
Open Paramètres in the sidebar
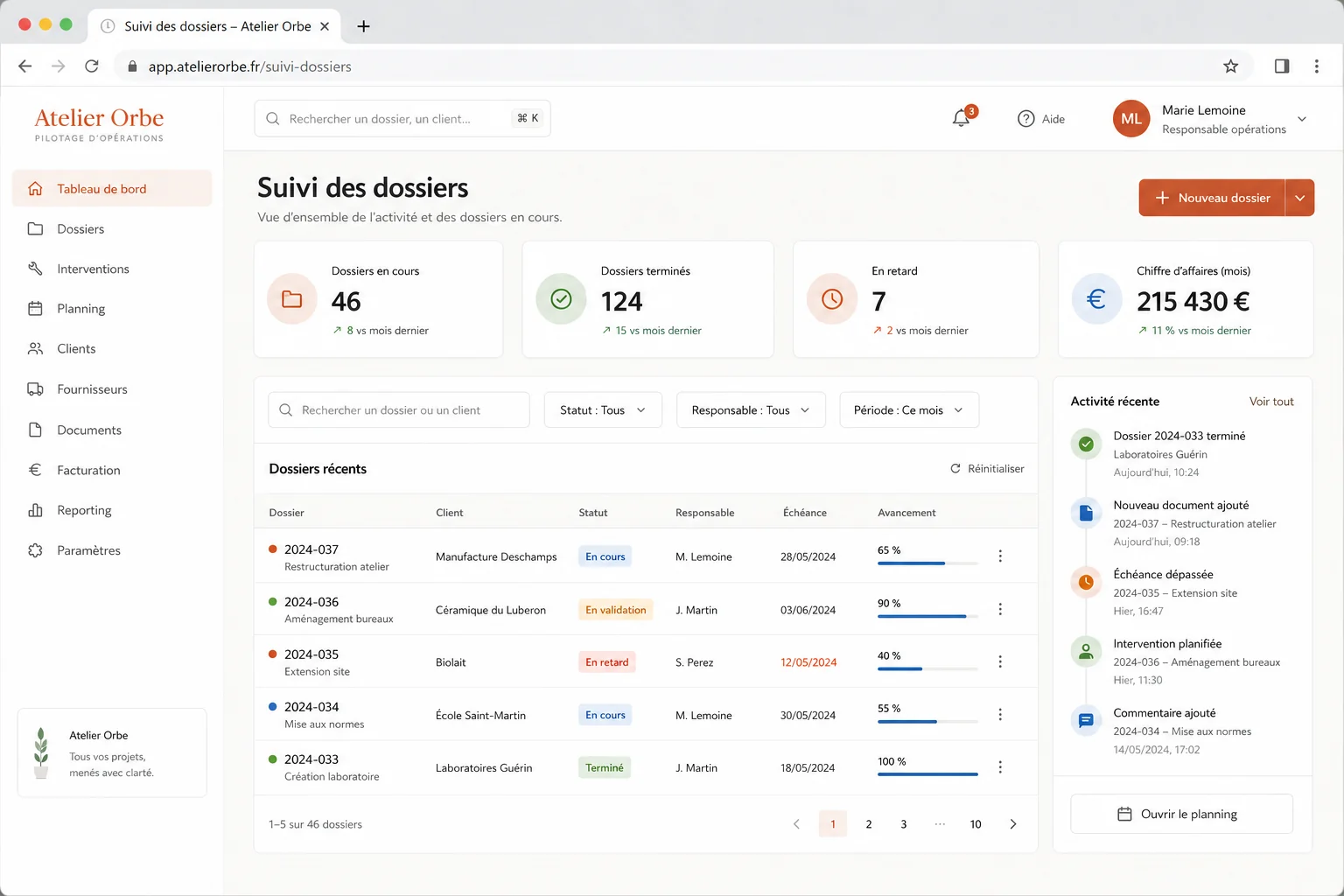coord(112,550)
